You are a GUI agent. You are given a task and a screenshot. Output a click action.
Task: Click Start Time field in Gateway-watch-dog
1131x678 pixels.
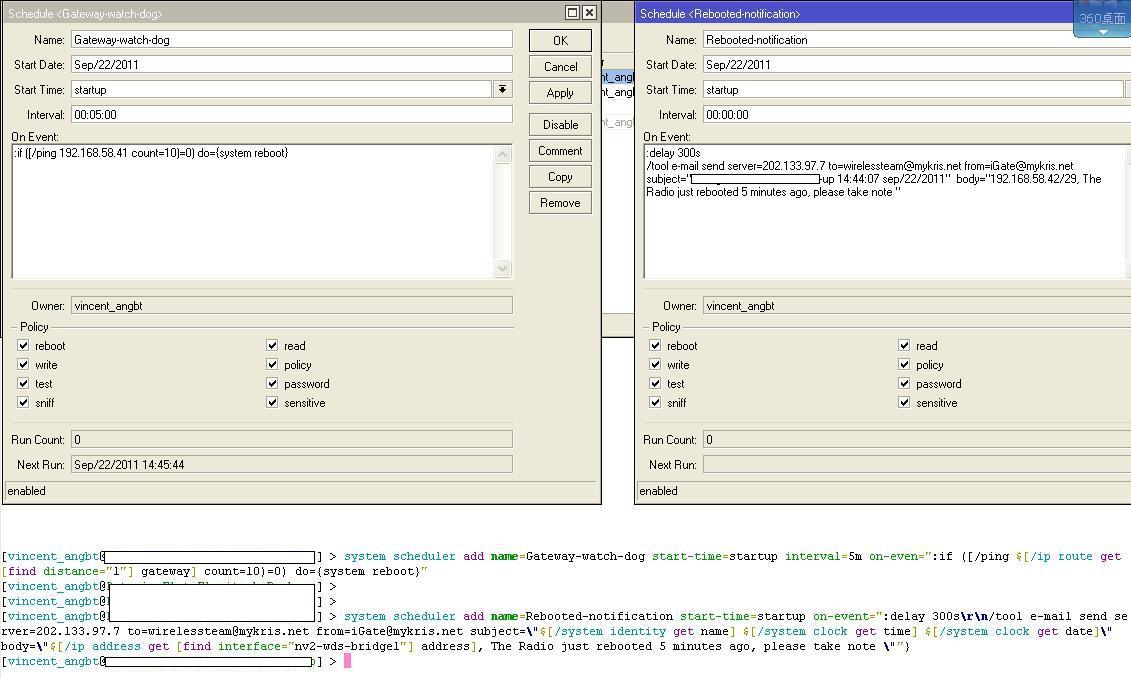[x=281, y=89]
